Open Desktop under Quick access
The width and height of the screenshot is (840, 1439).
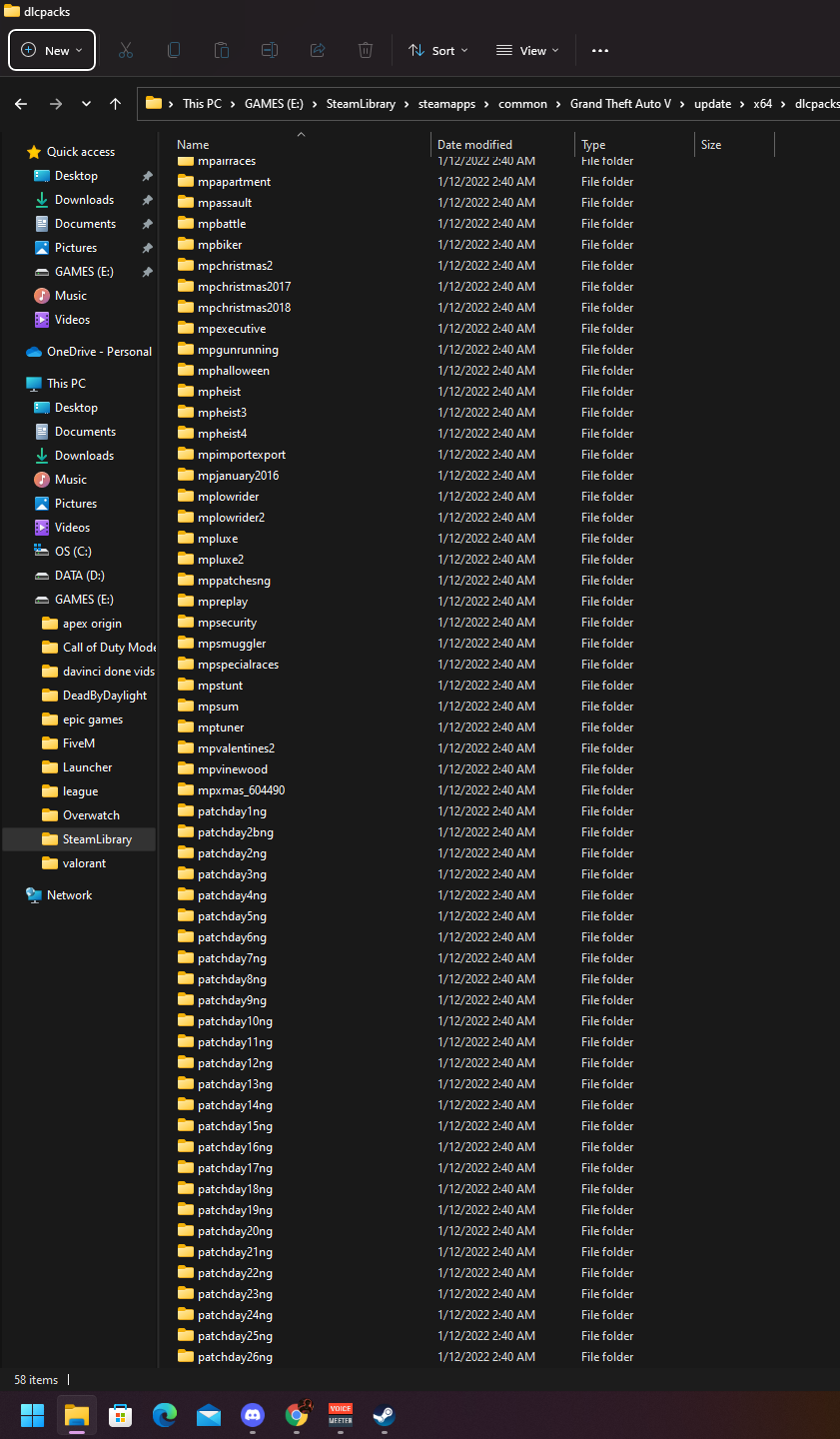76,176
